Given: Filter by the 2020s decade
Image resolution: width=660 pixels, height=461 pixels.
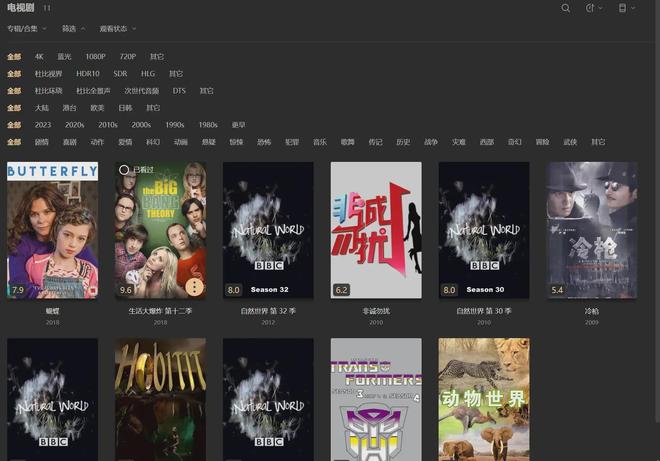Looking at the screenshot, I should tap(75, 125).
